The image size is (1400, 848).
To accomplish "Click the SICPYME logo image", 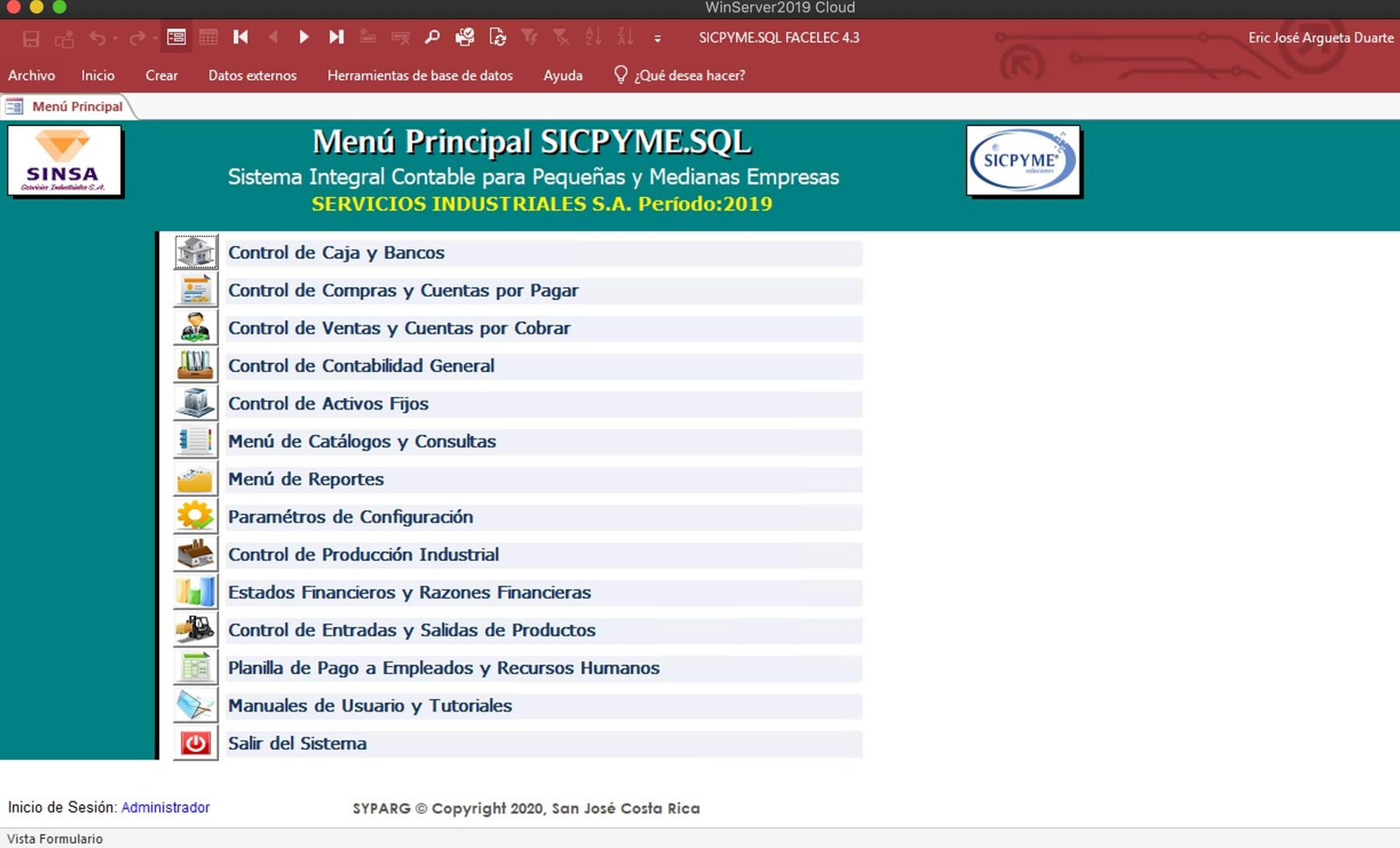I will tap(1023, 160).
